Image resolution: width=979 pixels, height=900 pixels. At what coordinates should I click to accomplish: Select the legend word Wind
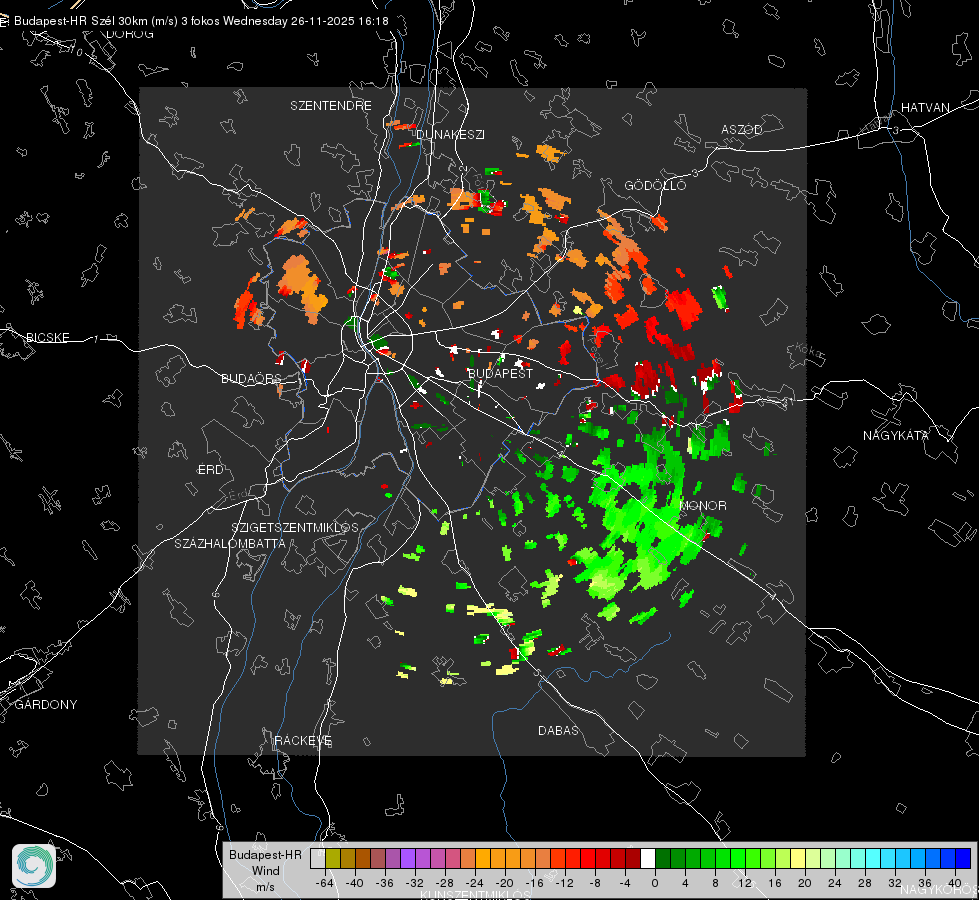[265, 870]
